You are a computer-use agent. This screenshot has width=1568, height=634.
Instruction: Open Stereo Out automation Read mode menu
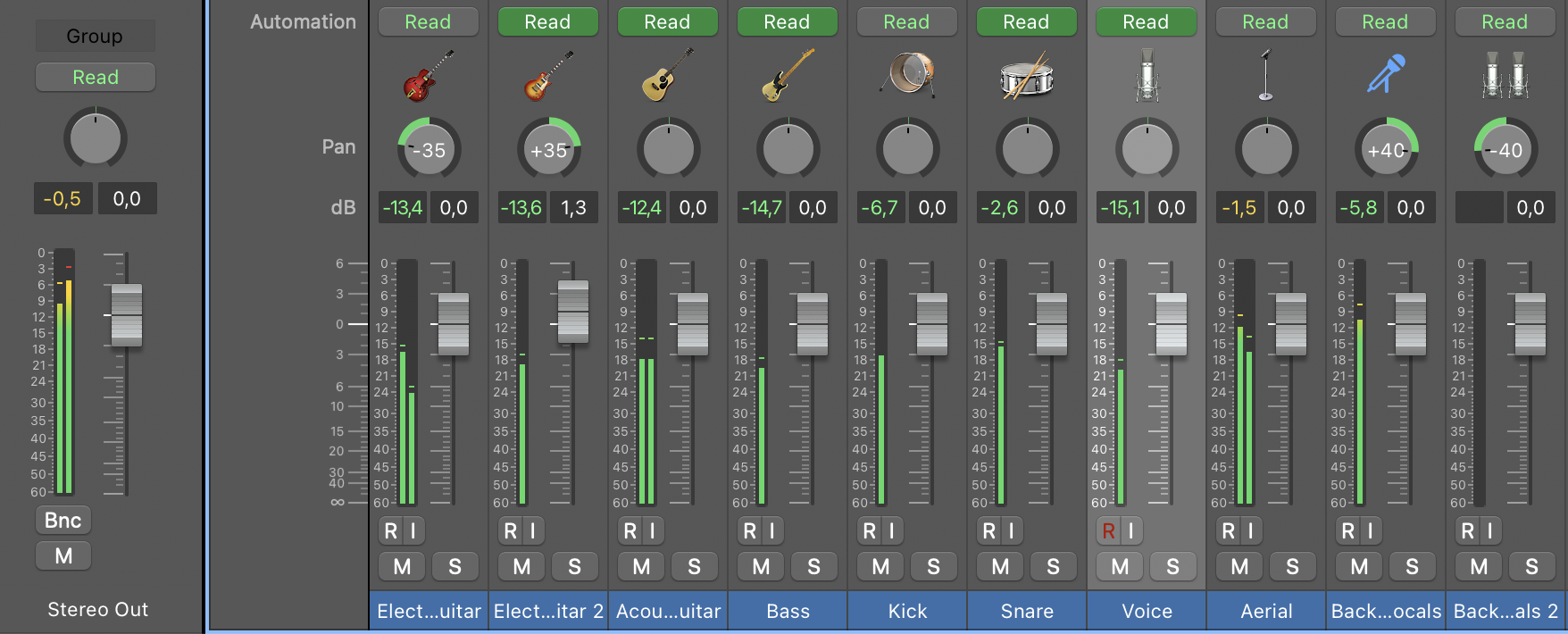pyautogui.click(x=95, y=78)
